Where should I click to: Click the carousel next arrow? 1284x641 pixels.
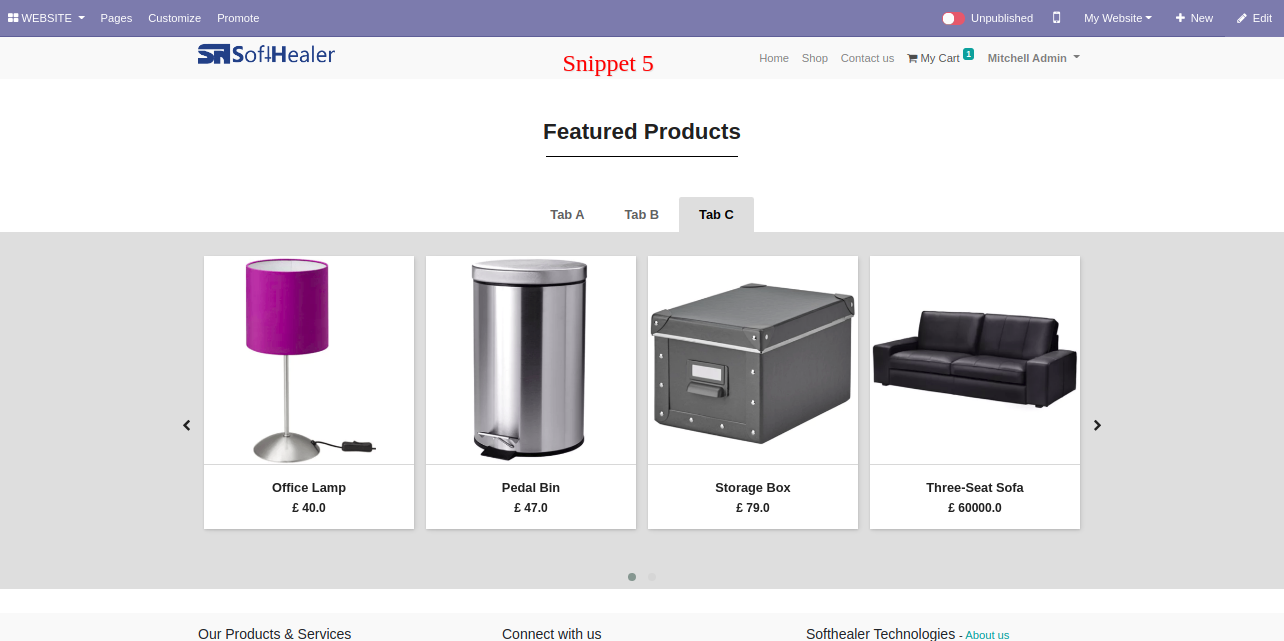click(x=1097, y=425)
